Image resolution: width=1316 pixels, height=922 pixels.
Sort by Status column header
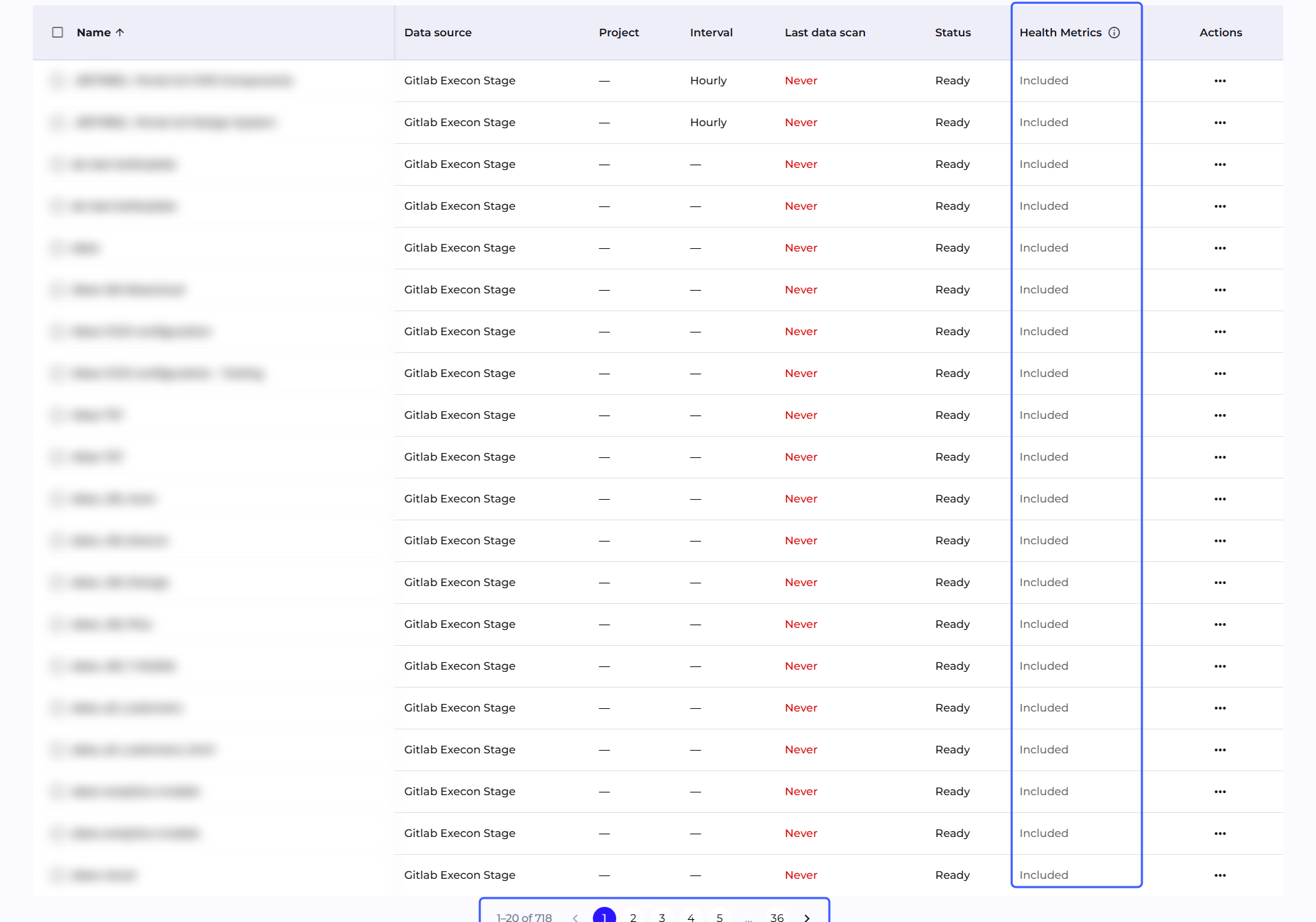tap(953, 32)
